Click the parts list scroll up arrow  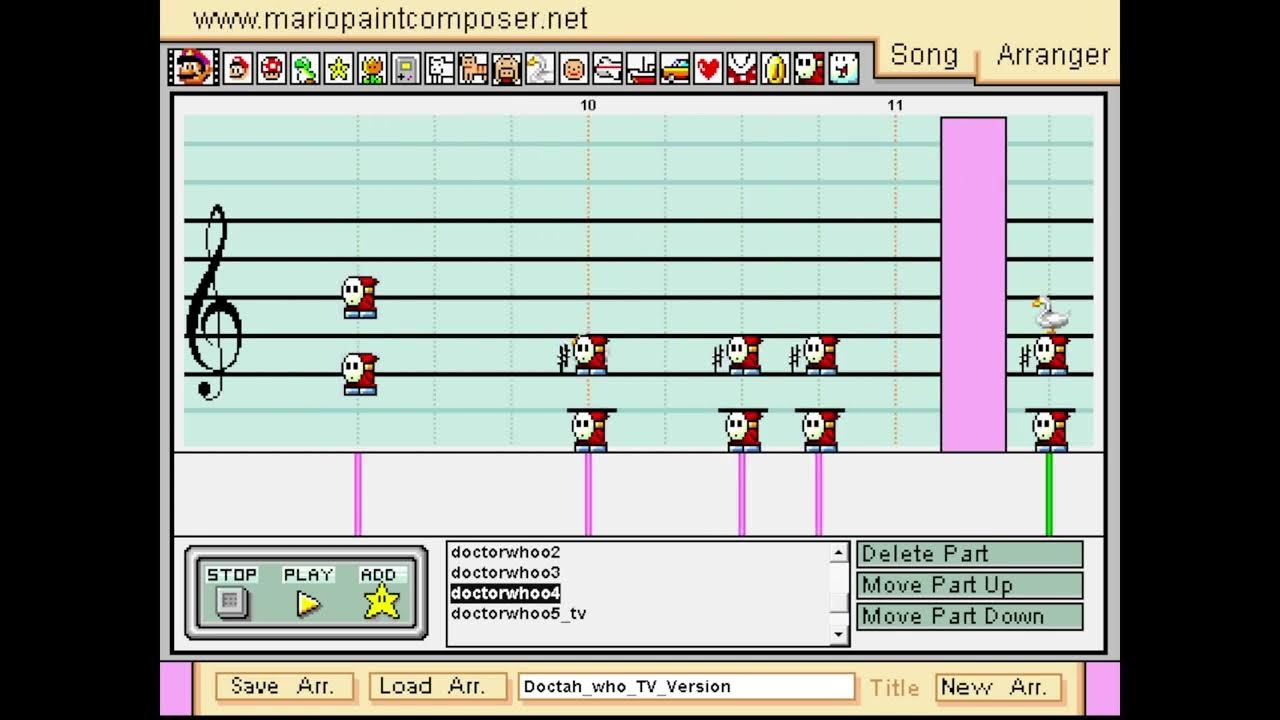pyautogui.click(x=838, y=553)
